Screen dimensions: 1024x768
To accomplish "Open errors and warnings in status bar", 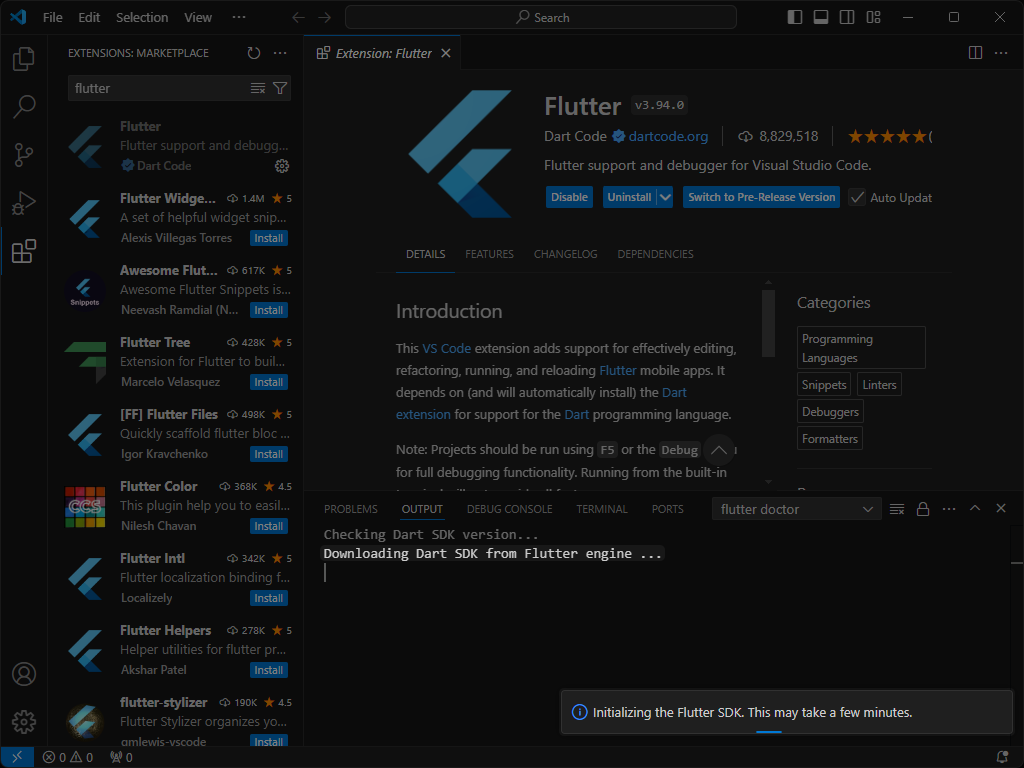I will pos(68,757).
